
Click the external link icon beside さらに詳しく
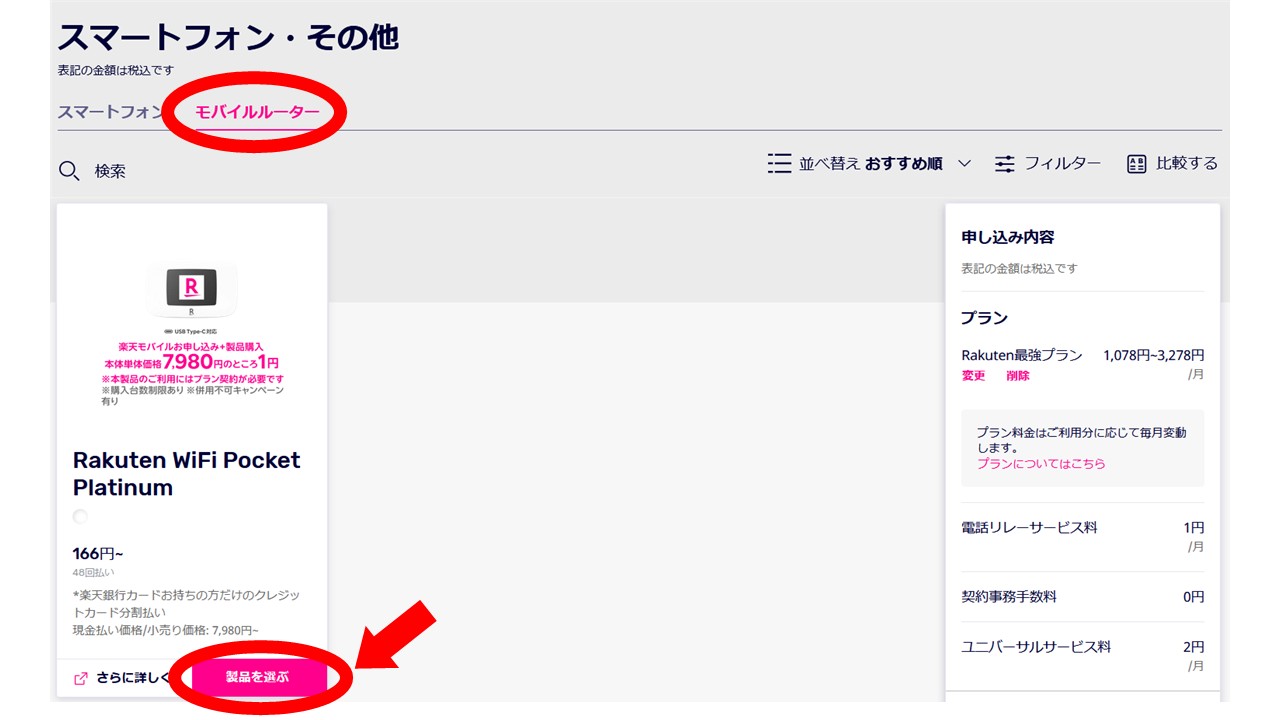81,678
